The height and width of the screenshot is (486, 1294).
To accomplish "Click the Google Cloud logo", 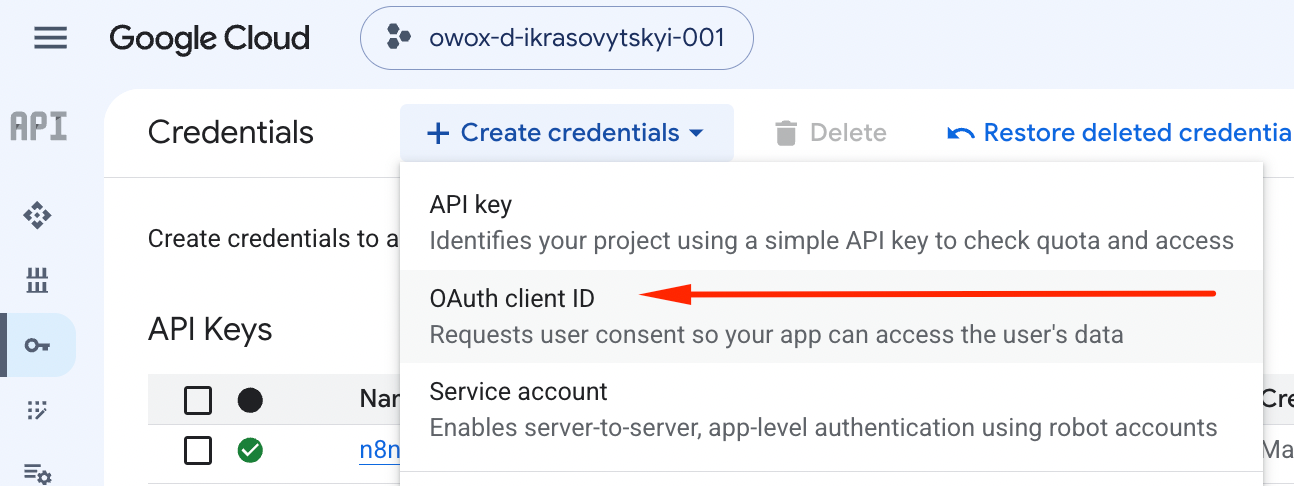I will coord(210,39).
